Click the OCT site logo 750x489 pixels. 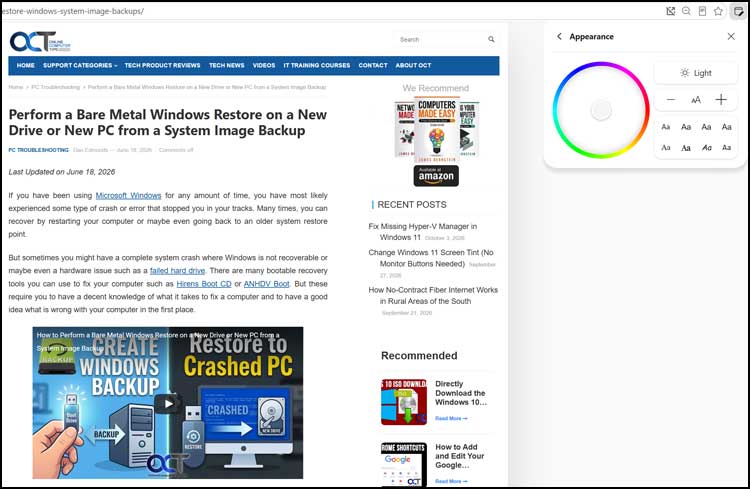click(x=40, y=42)
